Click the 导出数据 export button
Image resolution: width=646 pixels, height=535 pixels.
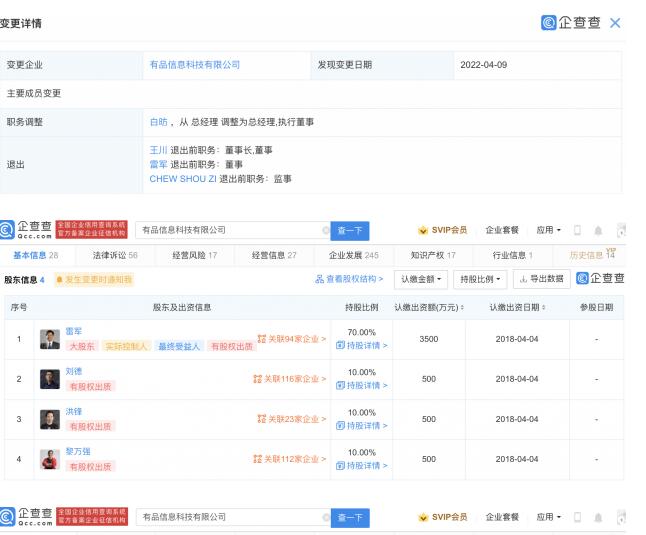(541, 279)
